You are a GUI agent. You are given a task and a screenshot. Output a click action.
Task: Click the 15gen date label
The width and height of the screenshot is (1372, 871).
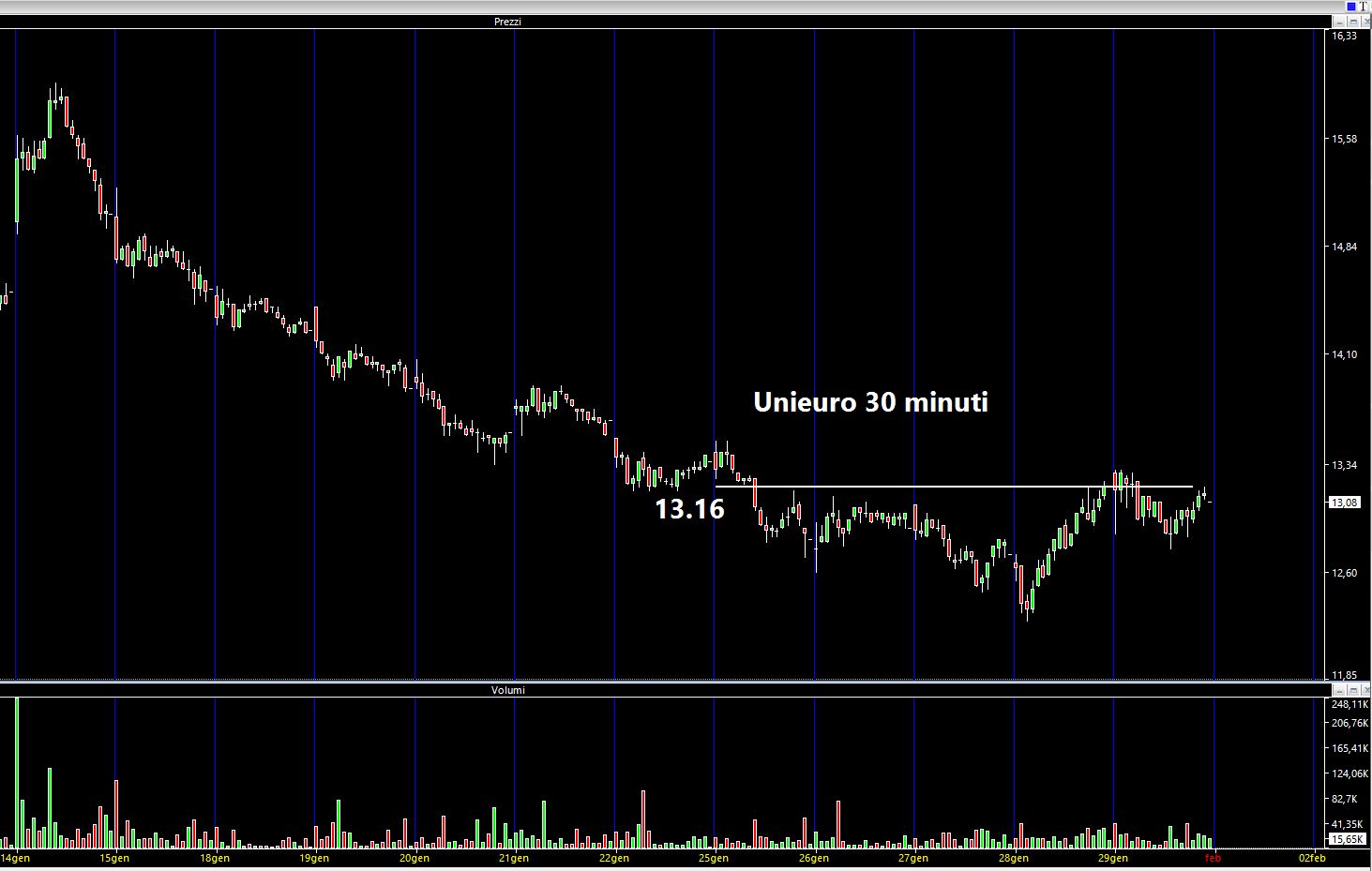[114, 858]
